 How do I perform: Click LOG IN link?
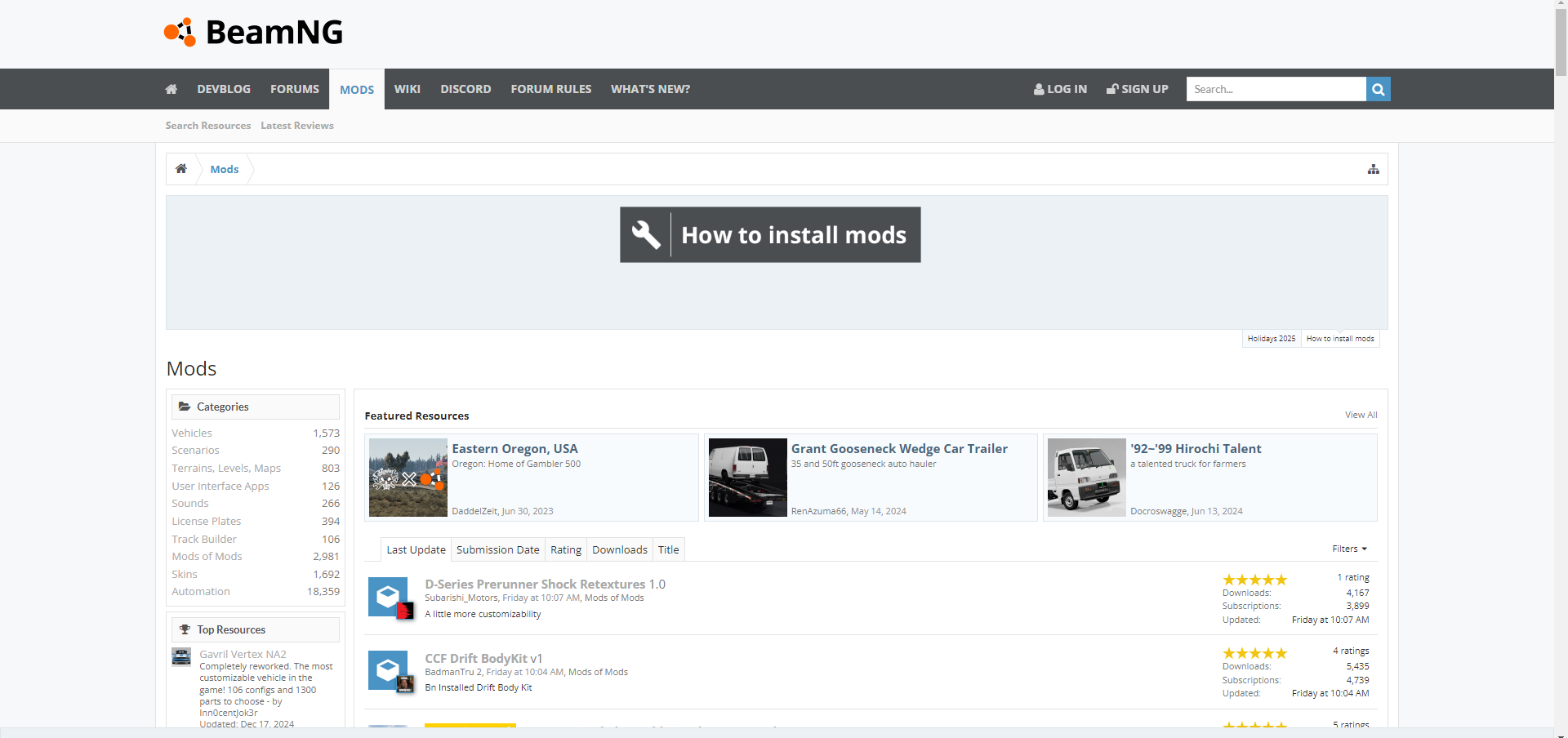(x=1060, y=89)
